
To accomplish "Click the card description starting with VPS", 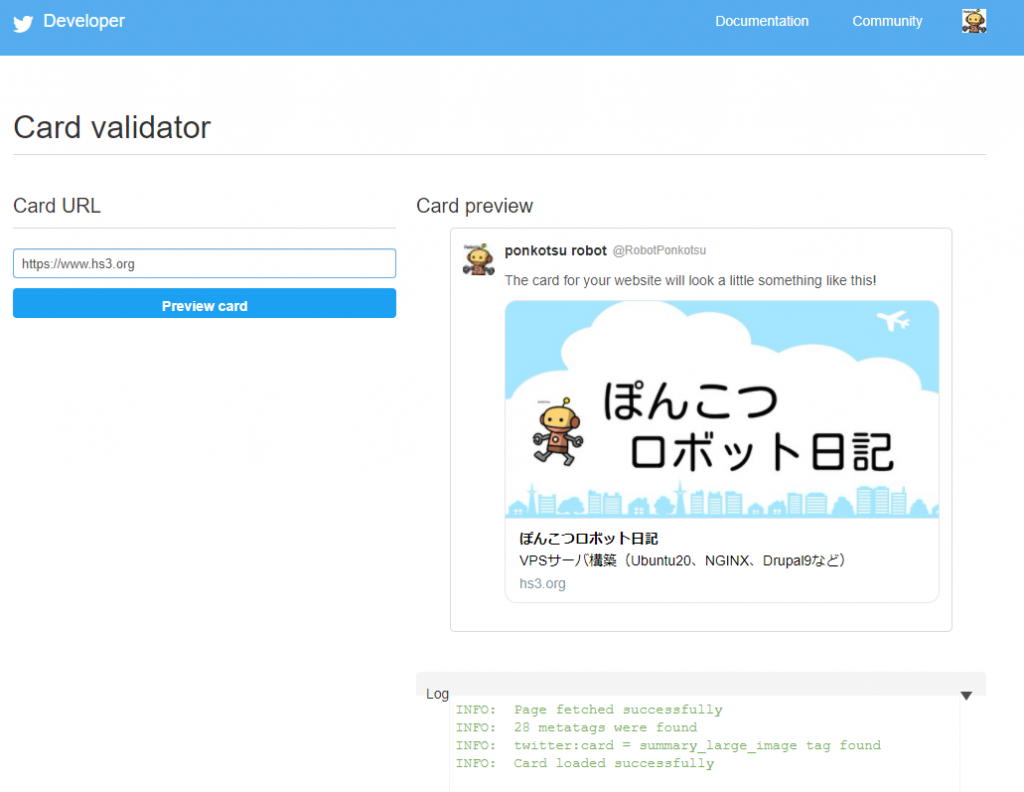I will click(682, 561).
